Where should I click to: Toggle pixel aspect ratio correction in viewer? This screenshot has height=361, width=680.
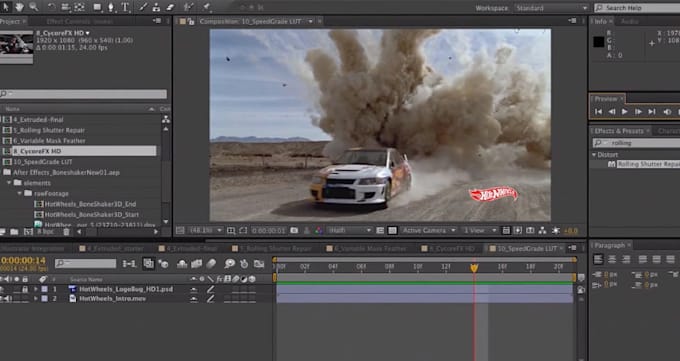pos(506,230)
